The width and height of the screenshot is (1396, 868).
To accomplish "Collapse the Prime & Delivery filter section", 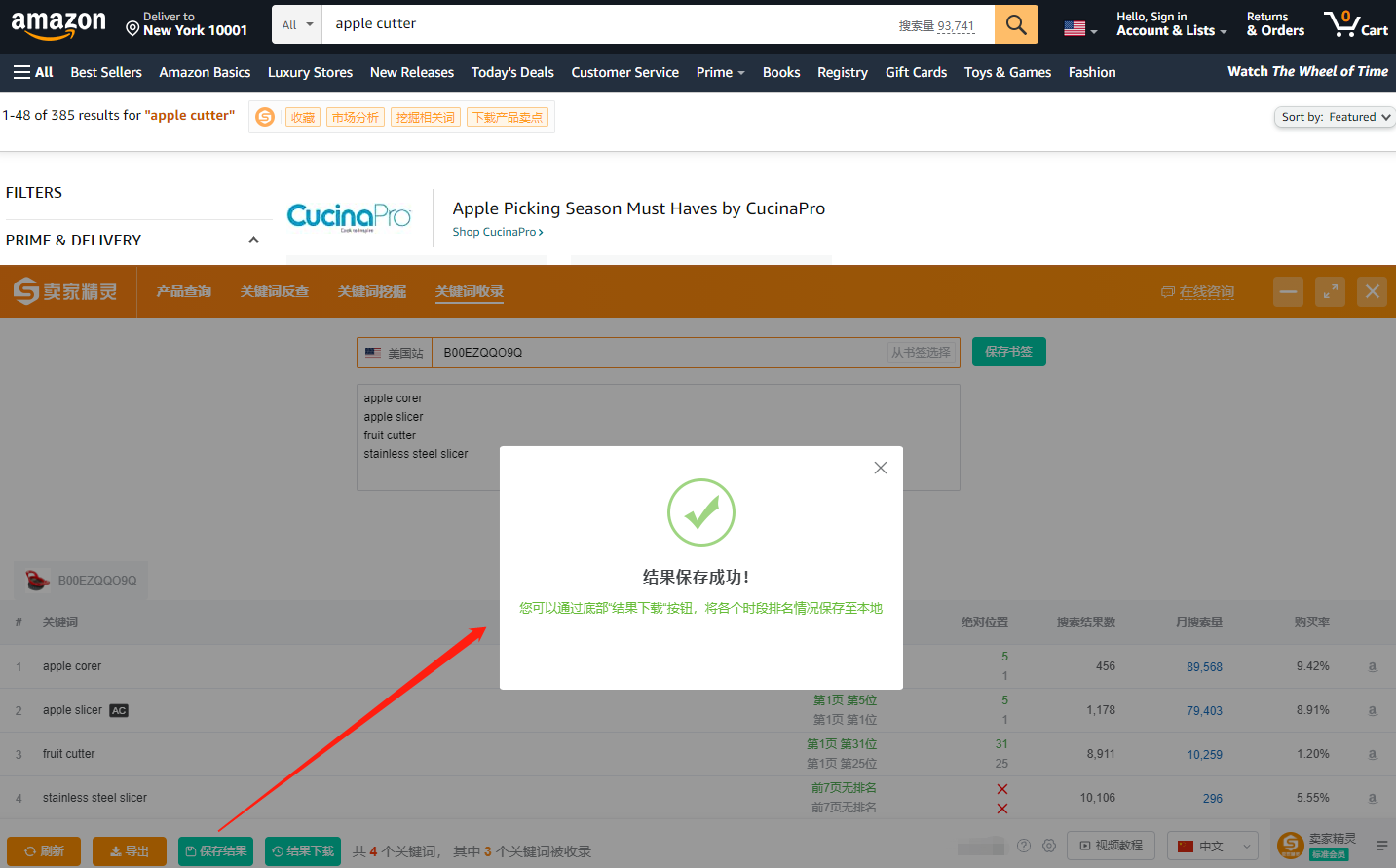I will (253, 240).
